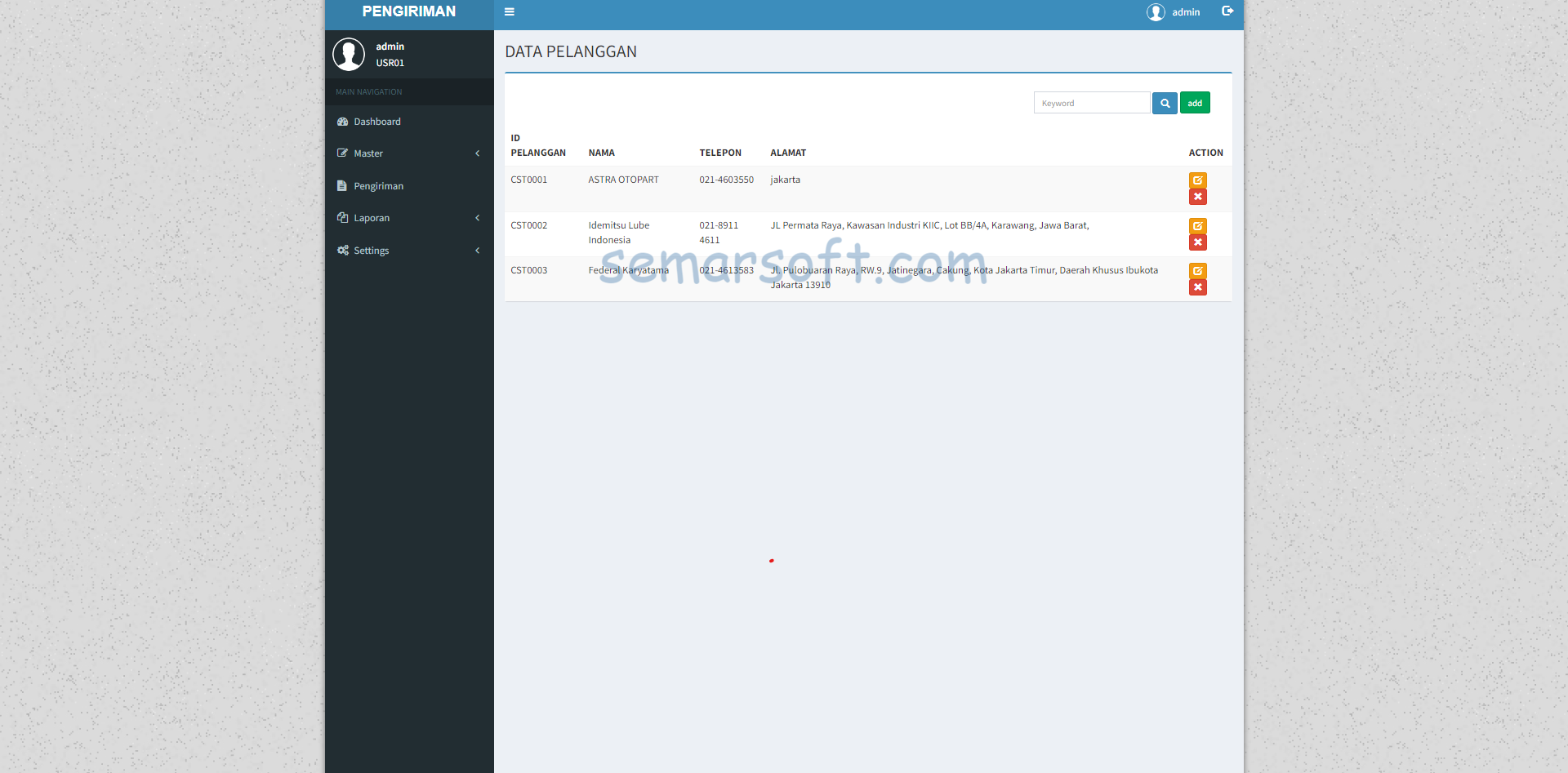1568x773 pixels.
Task: Click inside the Keyword search field
Action: (1092, 102)
